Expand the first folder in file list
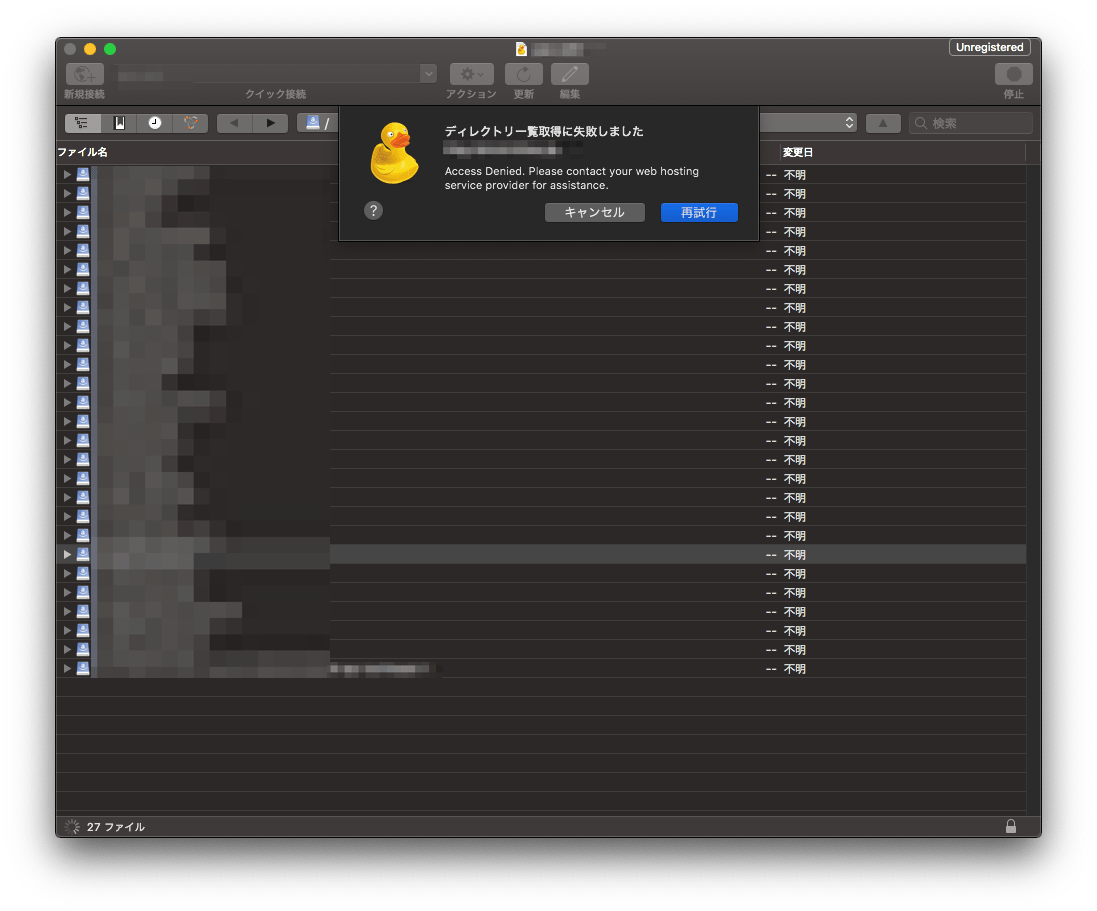The height and width of the screenshot is (911, 1097). click(67, 174)
